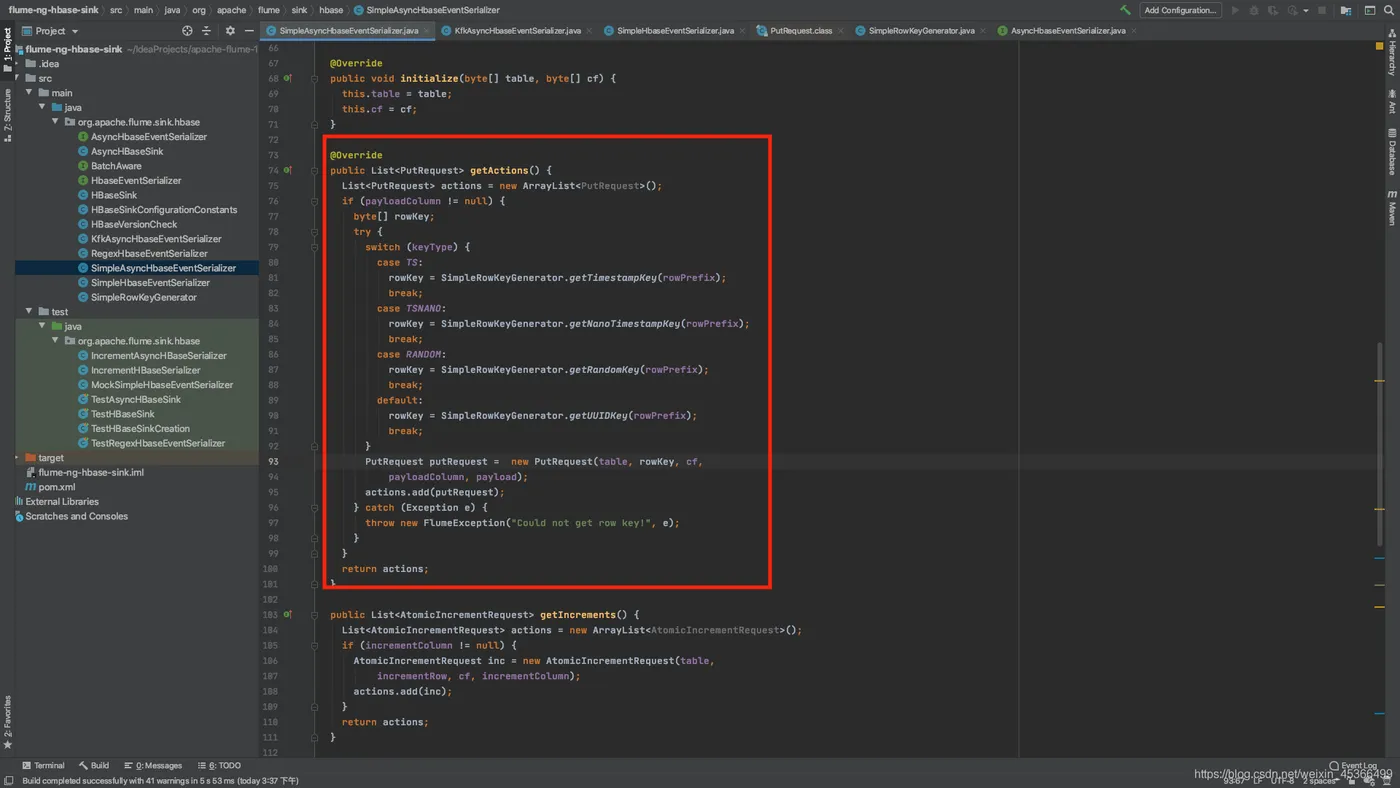Open the Project view dropdown
This screenshot has height=788, width=1400.
click(x=50, y=31)
